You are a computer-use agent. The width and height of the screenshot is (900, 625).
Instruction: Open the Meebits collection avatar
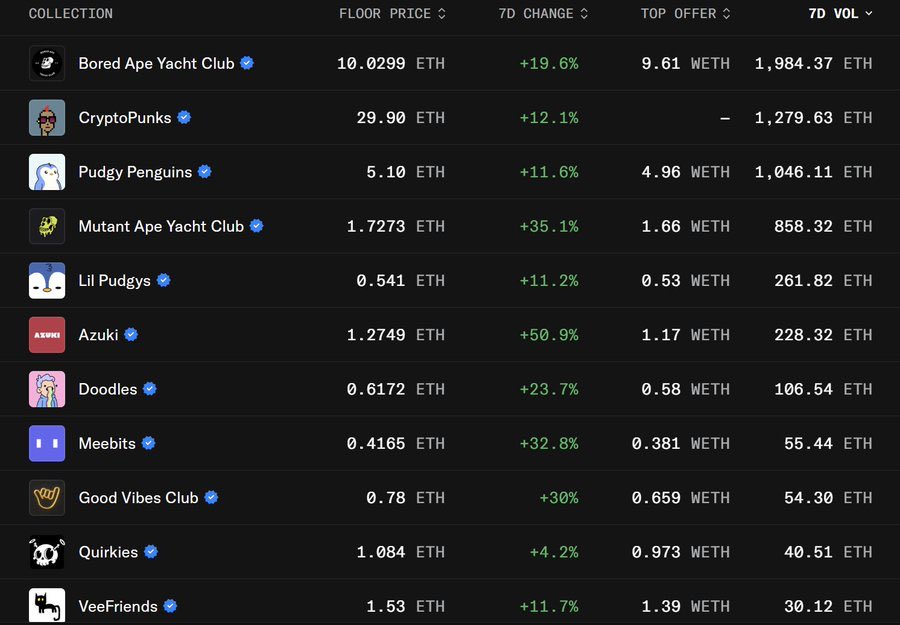[47, 444]
